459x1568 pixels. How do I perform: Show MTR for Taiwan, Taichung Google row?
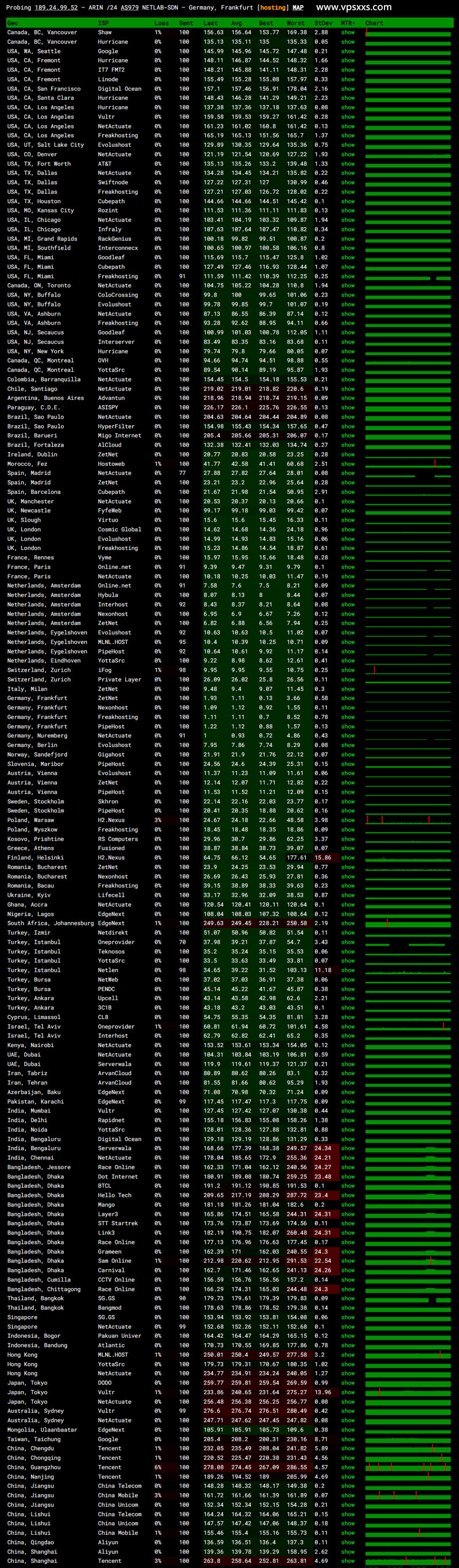coord(348,1439)
